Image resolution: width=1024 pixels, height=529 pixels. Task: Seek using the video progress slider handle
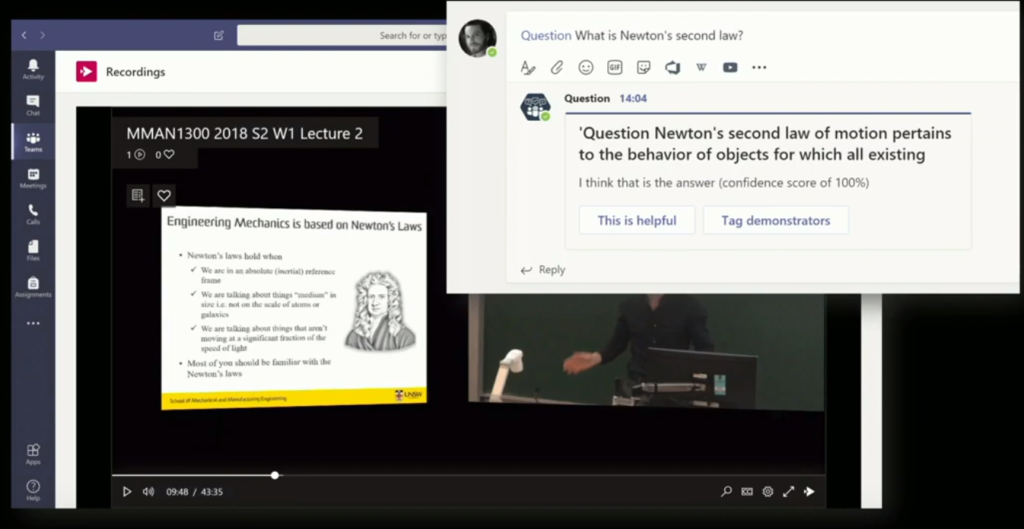click(275, 475)
